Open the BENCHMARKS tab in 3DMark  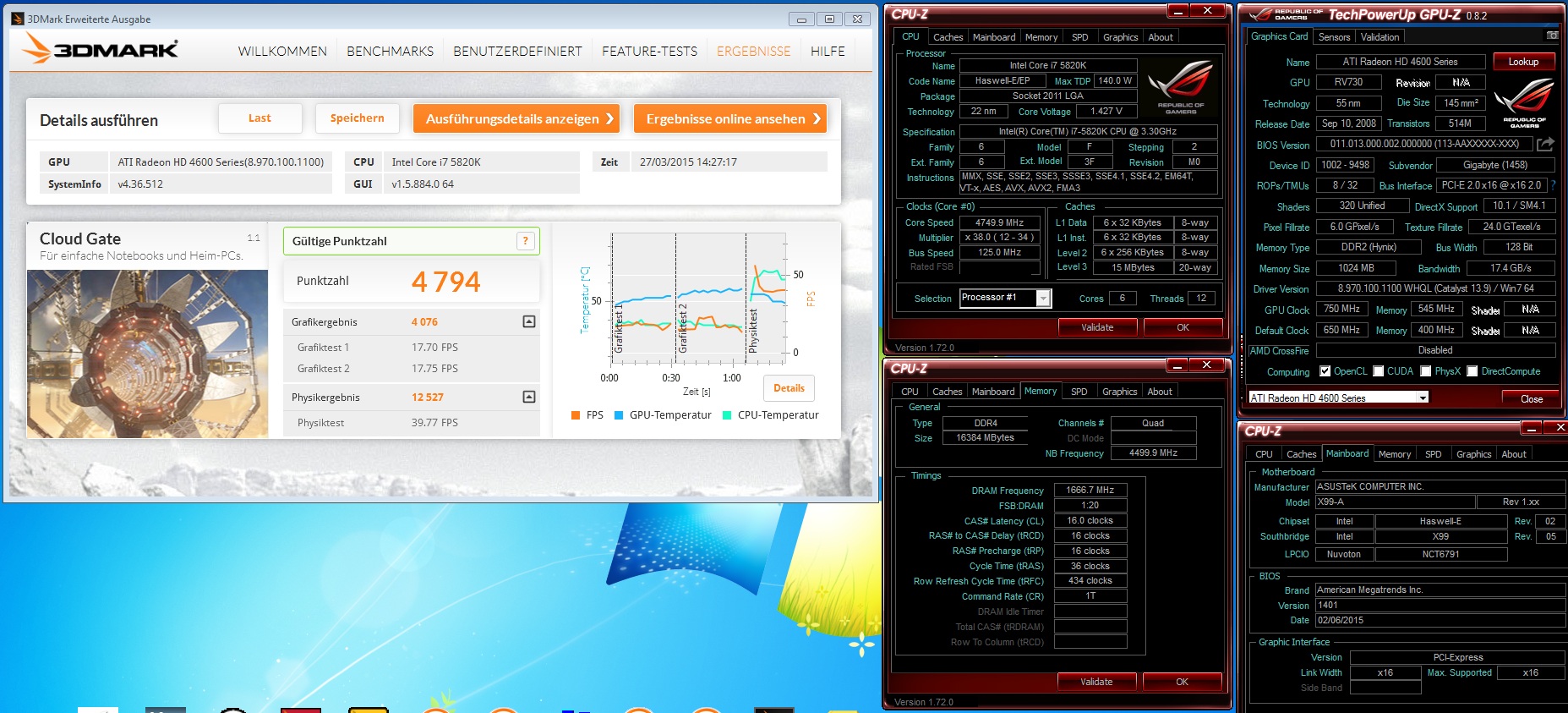390,52
